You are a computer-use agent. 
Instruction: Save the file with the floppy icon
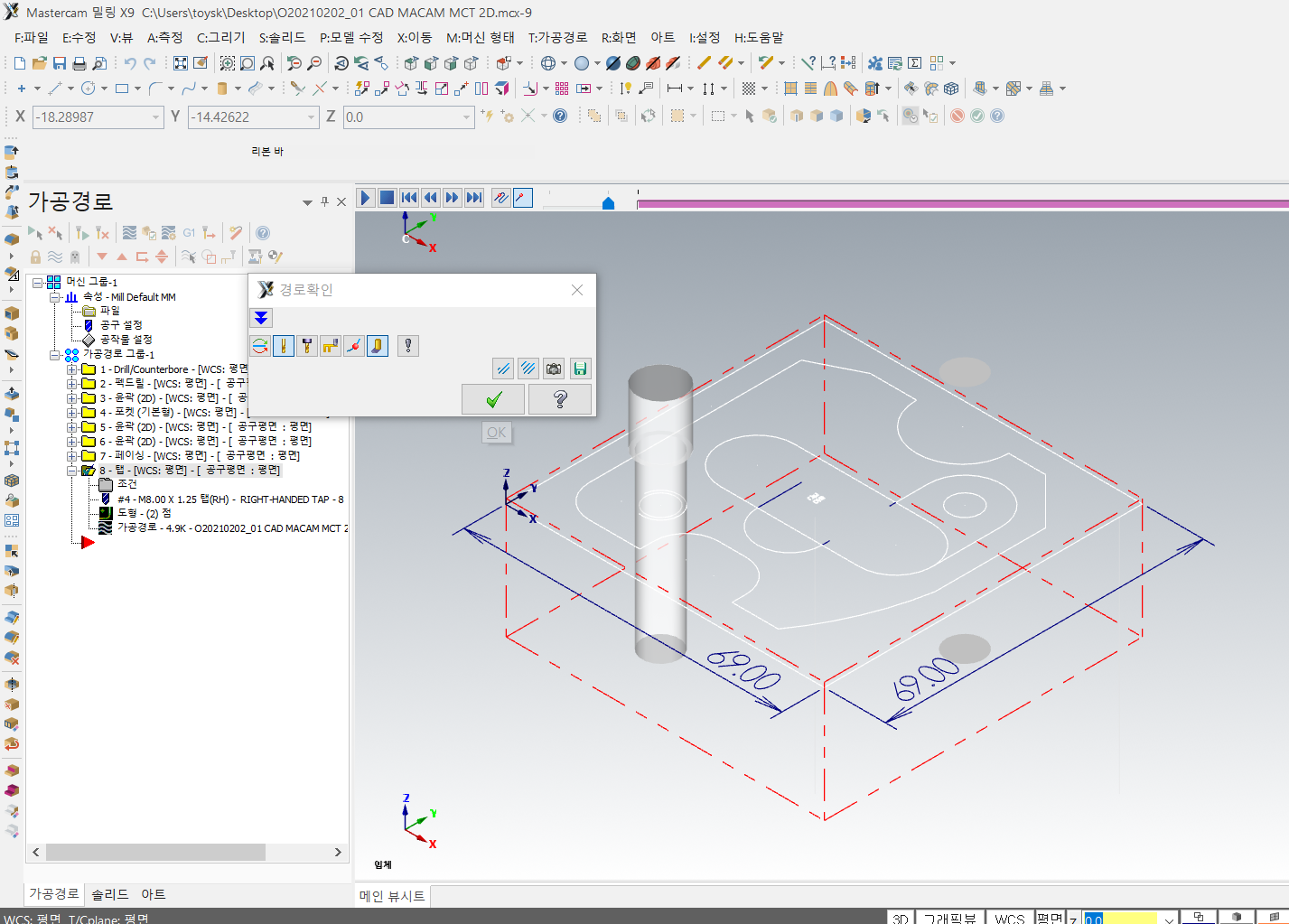60,63
